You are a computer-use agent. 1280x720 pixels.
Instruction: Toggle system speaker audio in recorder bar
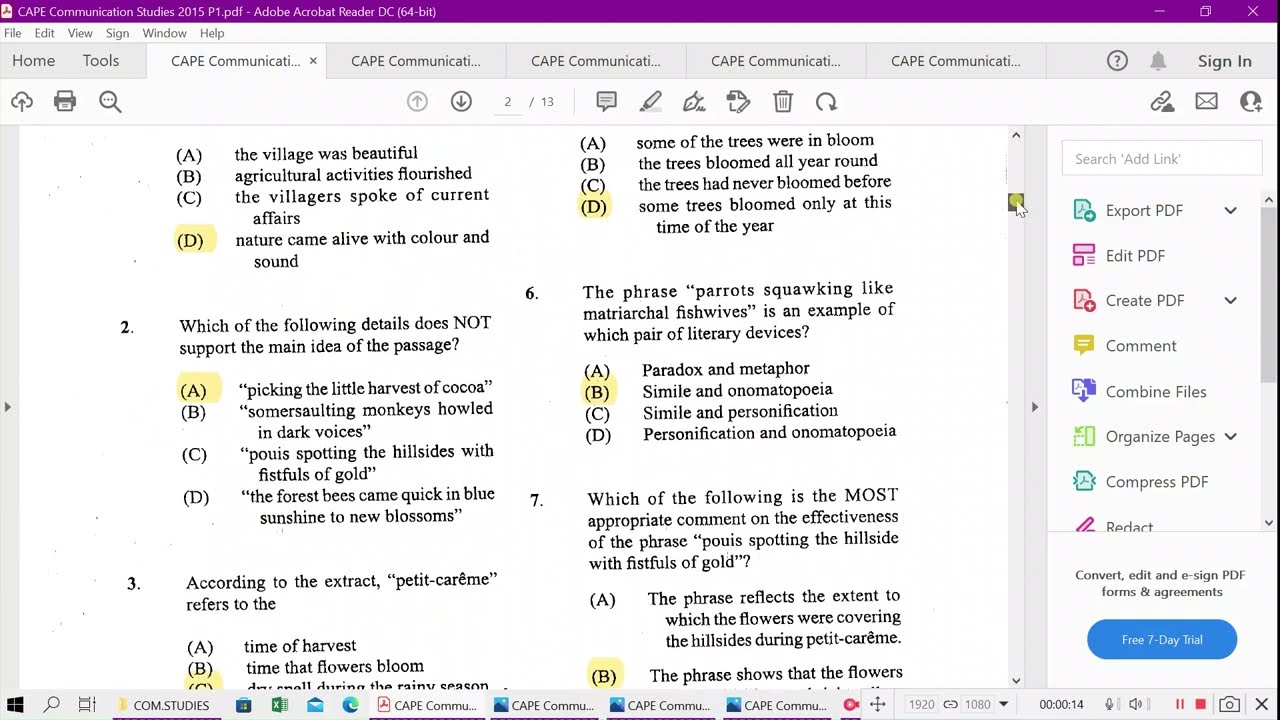[1138, 705]
